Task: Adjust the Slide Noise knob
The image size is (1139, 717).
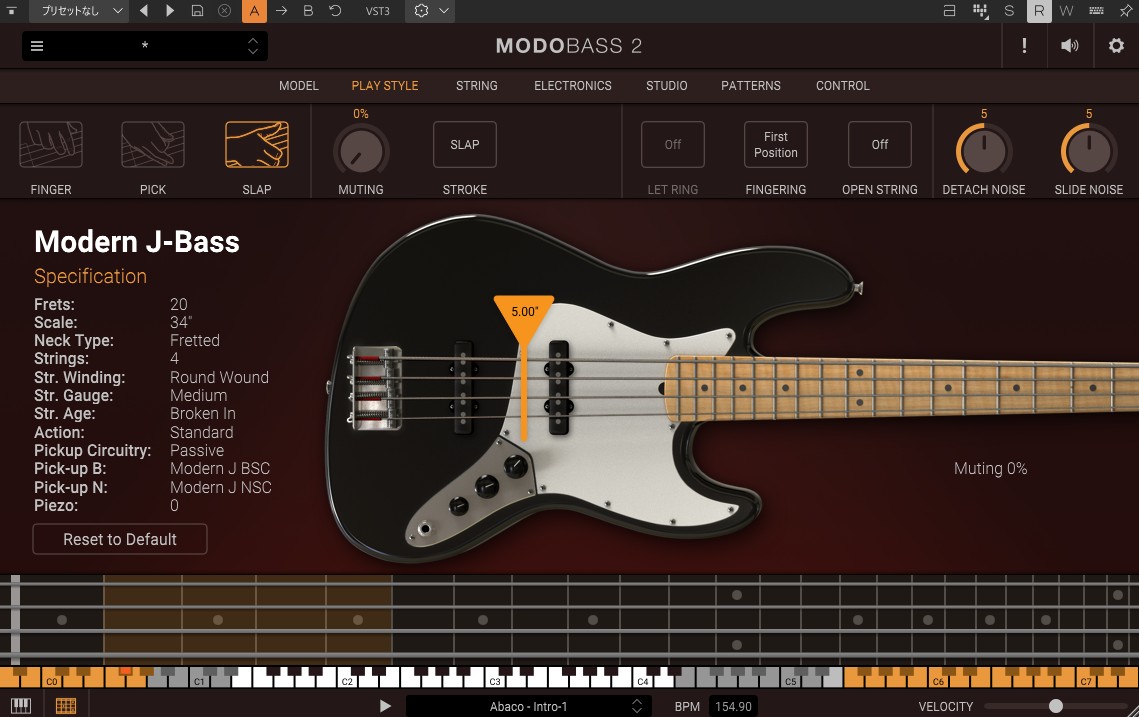Action: [1089, 151]
